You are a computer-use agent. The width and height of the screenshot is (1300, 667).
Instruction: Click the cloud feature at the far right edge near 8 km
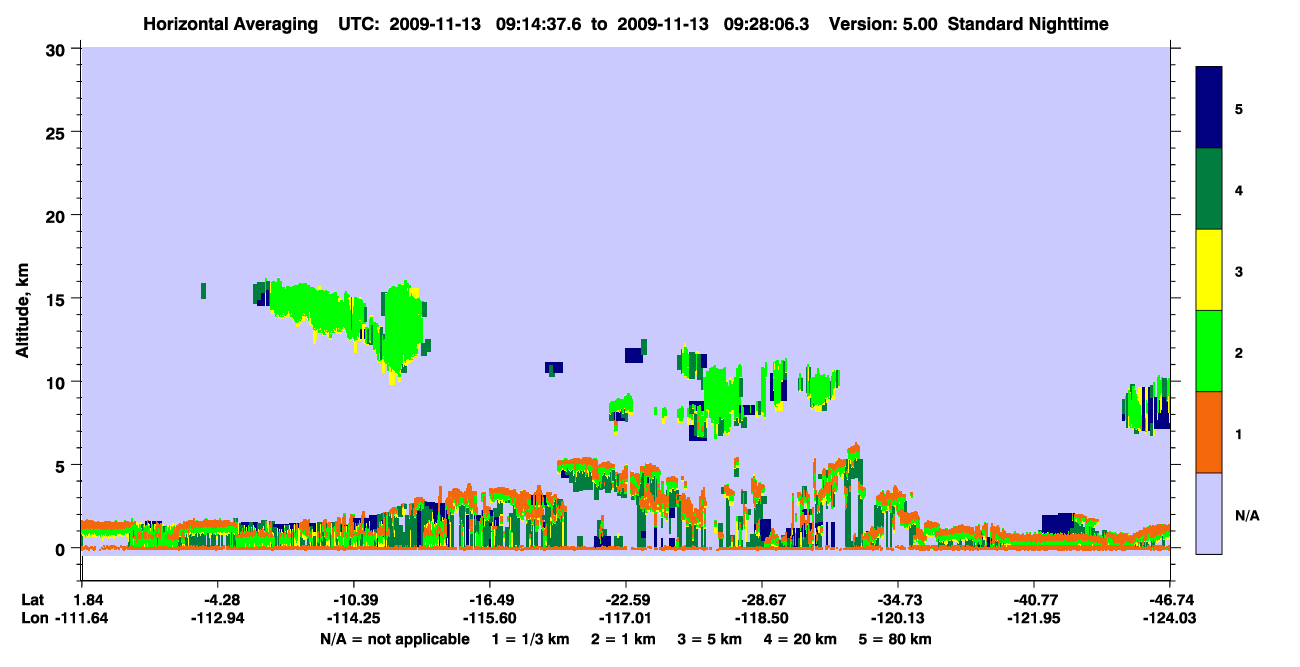click(1146, 404)
